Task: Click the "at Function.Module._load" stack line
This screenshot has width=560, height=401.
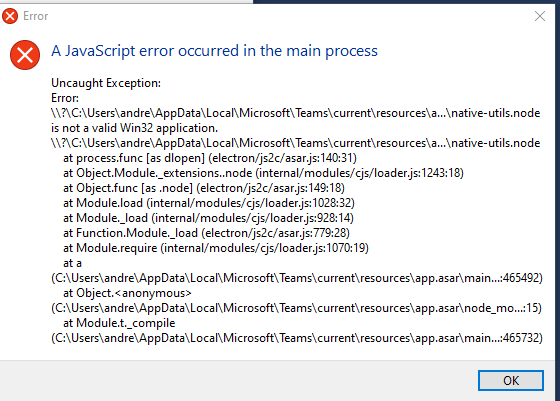Action: [x=206, y=233]
